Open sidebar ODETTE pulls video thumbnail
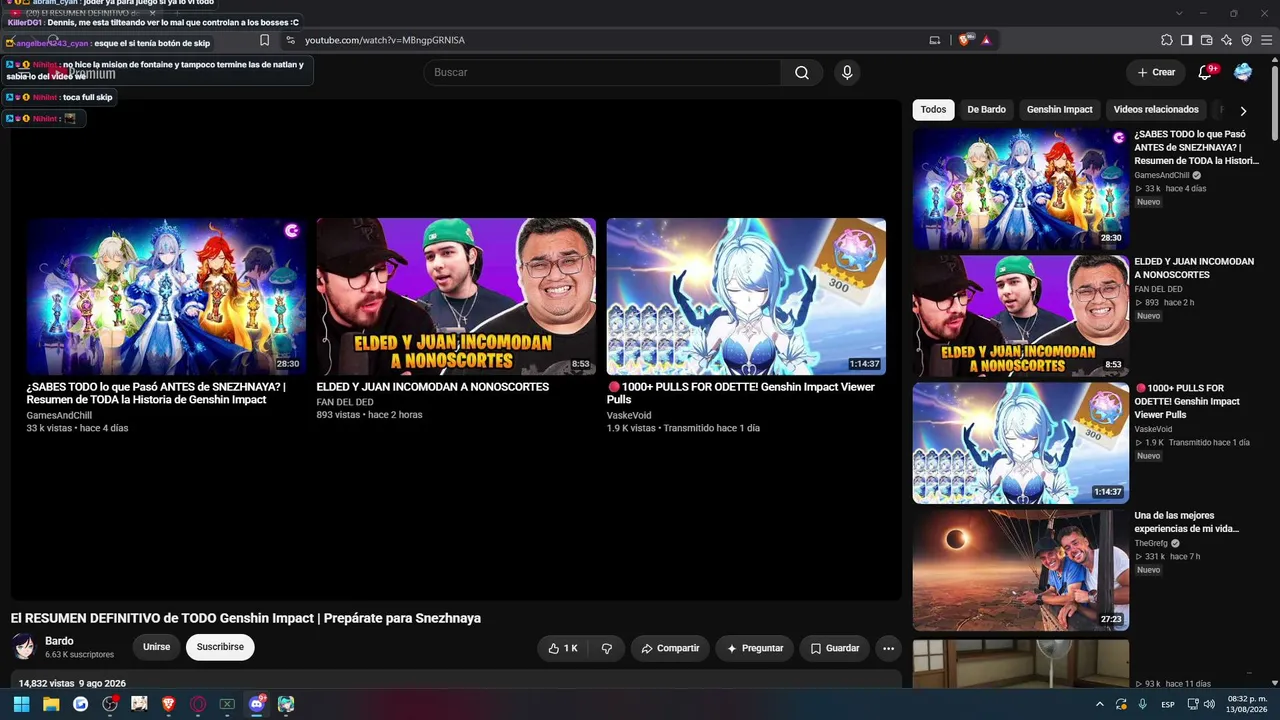This screenshot has width=1280, height=720. [x=1021, y=443]
